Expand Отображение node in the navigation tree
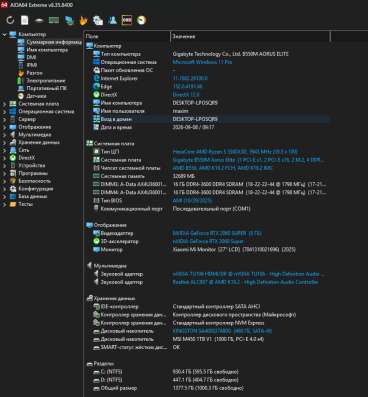This screenshot has height=397, width=368. (x=4, y=127)
